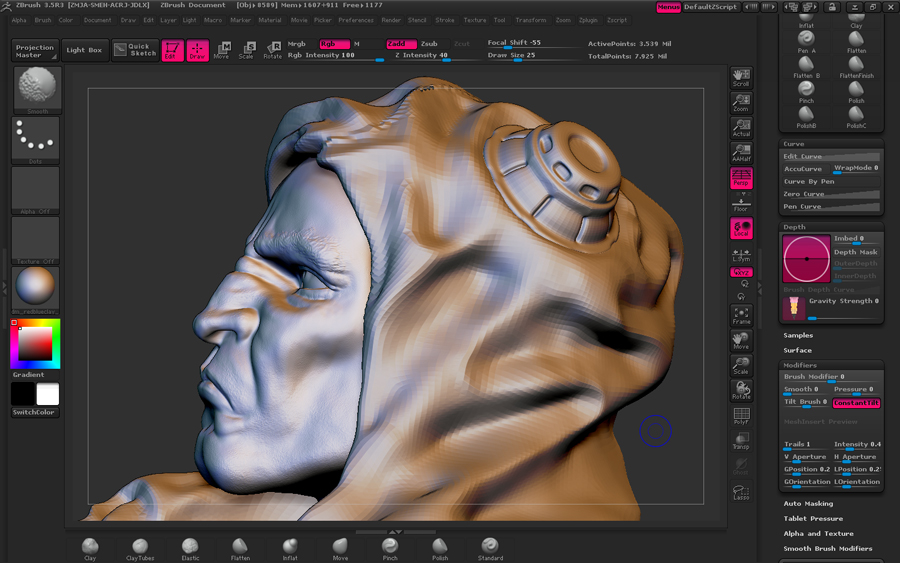Launch Projection Master
The image size is (900, 563).
pyautogui.click(x=34, y=51)
